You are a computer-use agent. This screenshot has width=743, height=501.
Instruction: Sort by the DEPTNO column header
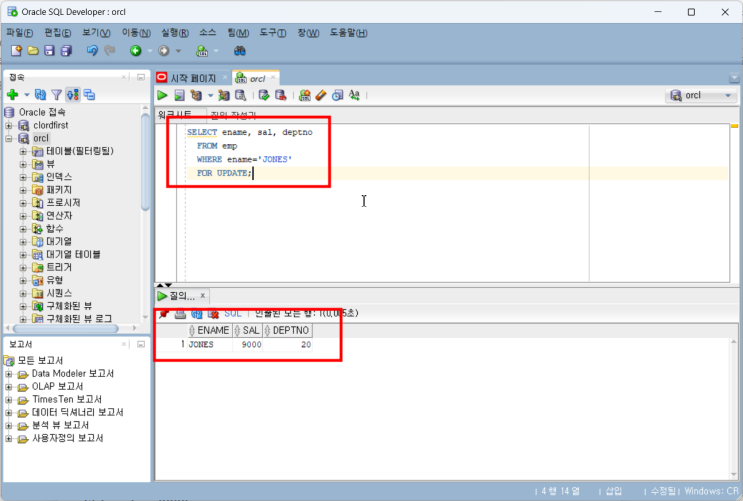coord(287,330)
